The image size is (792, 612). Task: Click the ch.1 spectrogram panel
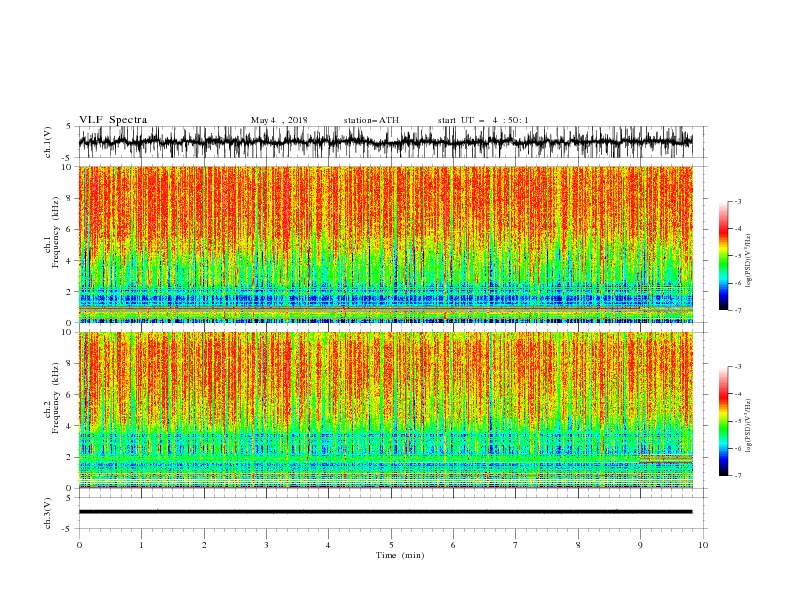click(386, 244)
